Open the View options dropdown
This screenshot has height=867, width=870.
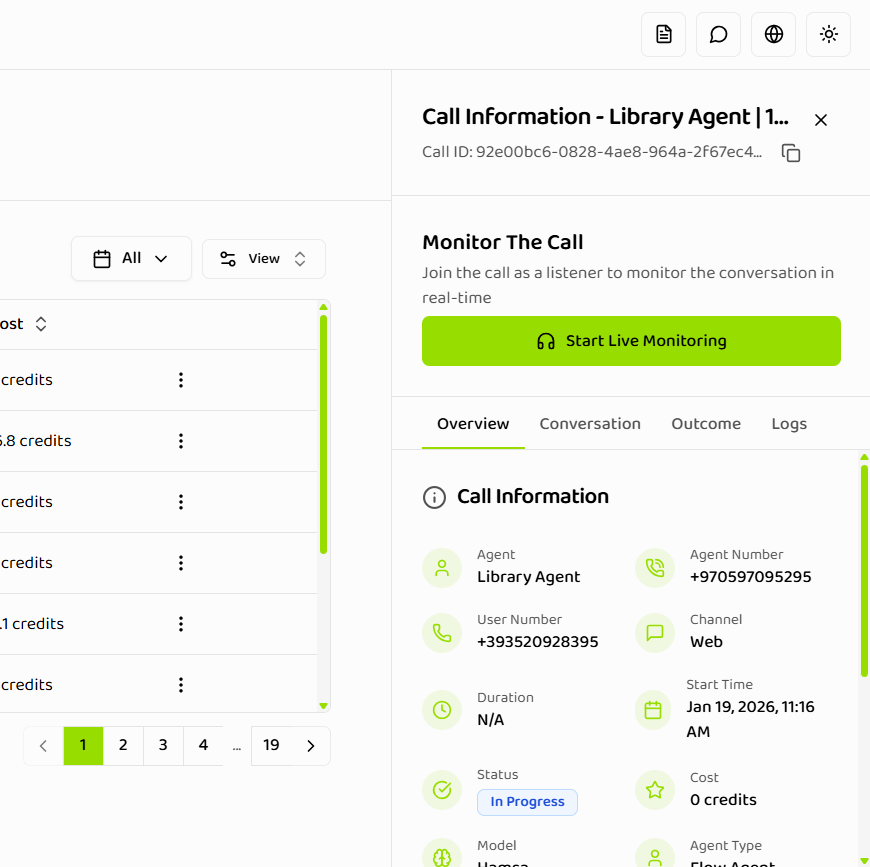[x=263, y=258]
